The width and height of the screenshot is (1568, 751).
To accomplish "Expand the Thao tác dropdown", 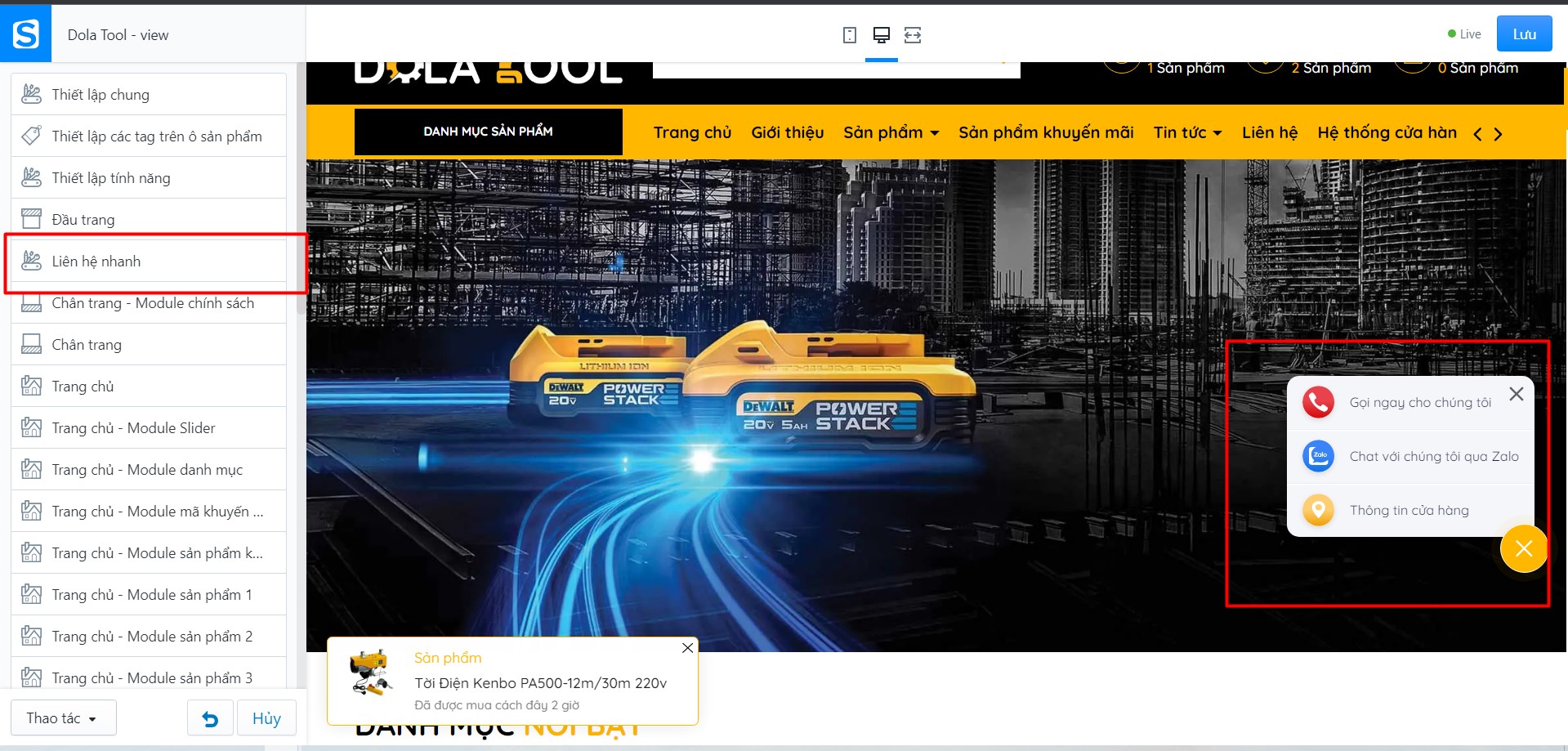I will [63, 718].
